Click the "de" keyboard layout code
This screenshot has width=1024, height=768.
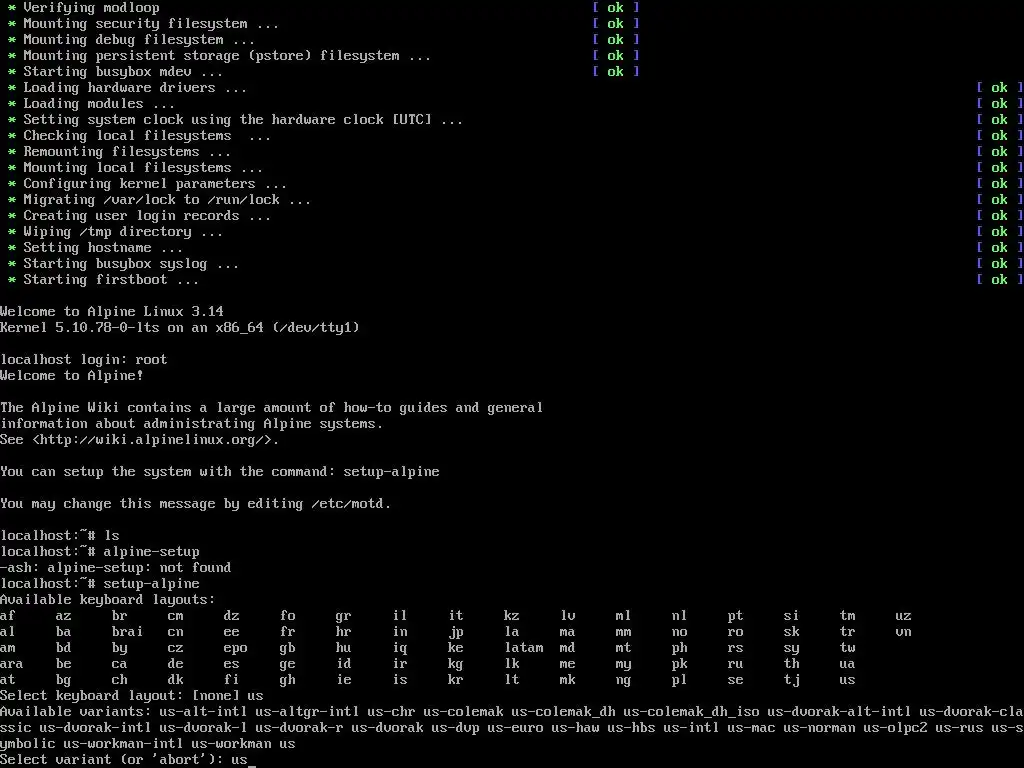click(175, 664)
